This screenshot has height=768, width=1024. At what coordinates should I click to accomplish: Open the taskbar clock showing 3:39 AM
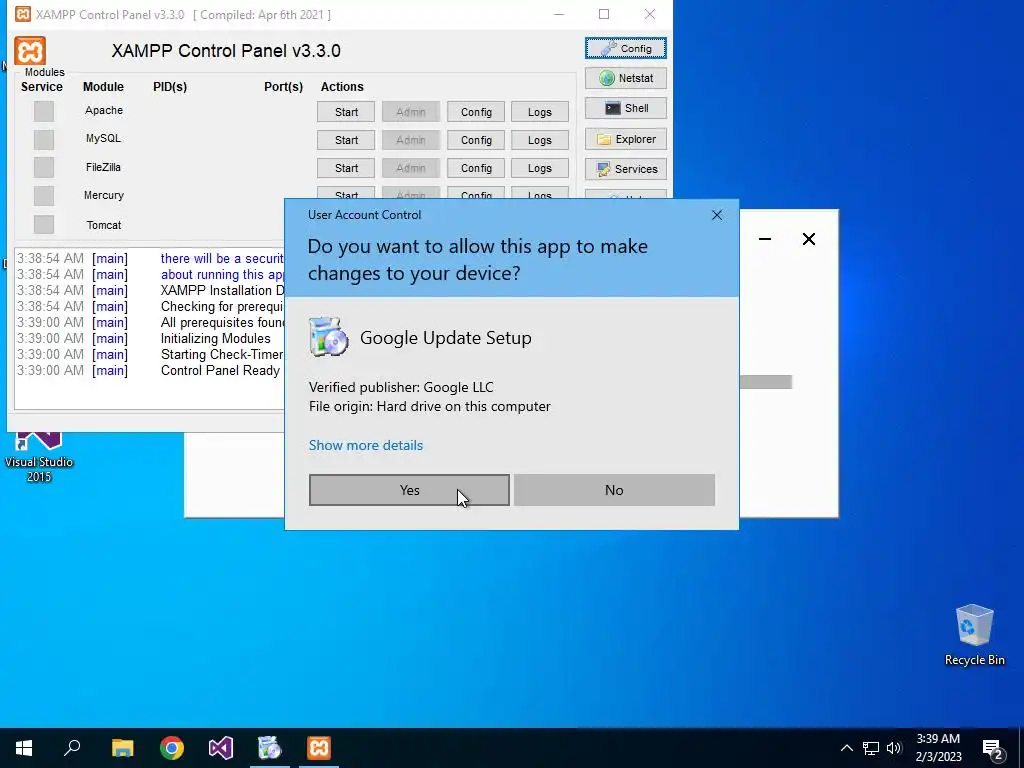pos(938,748)
